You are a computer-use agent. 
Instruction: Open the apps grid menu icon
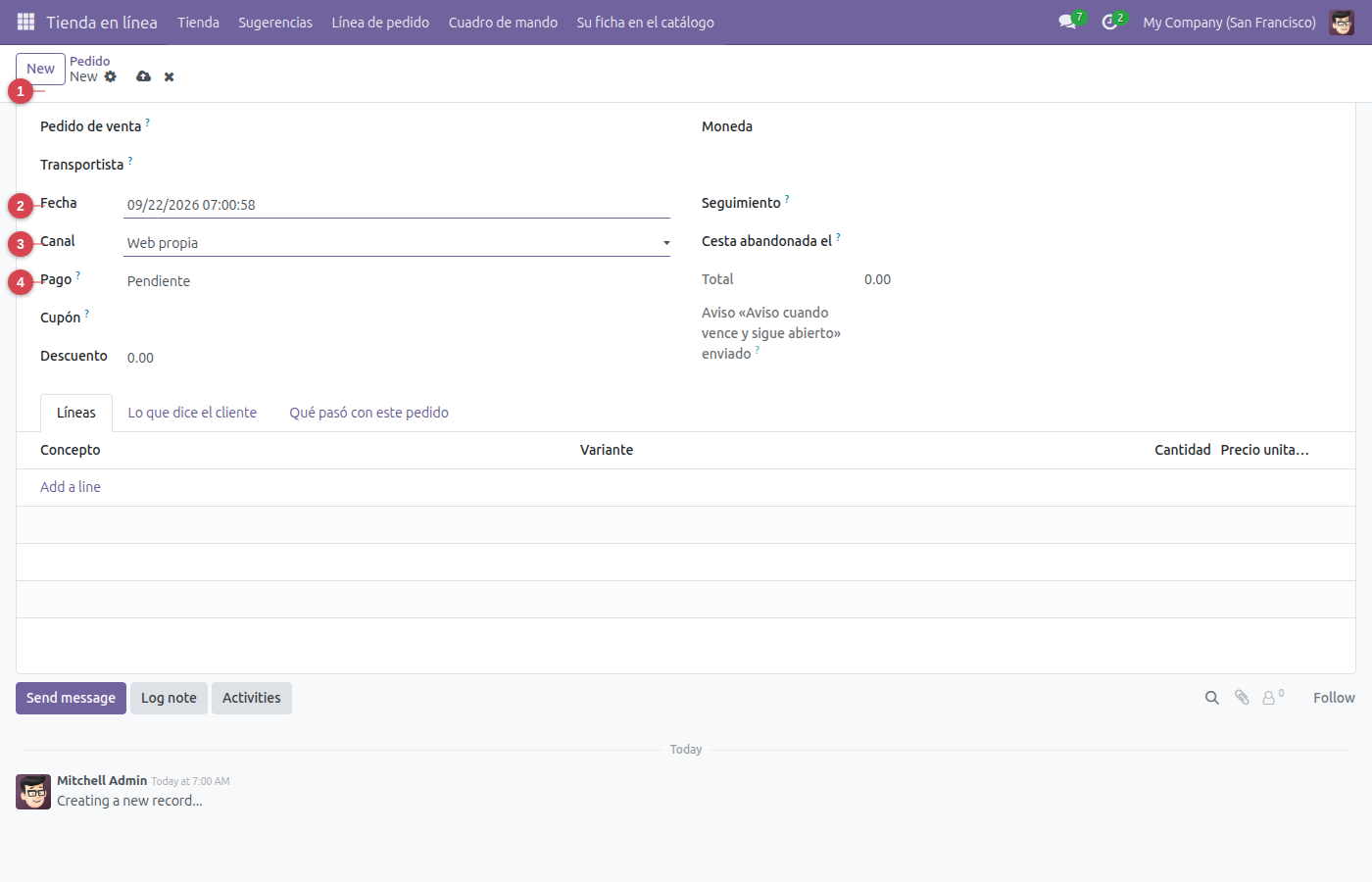click(x=26, y=22)
